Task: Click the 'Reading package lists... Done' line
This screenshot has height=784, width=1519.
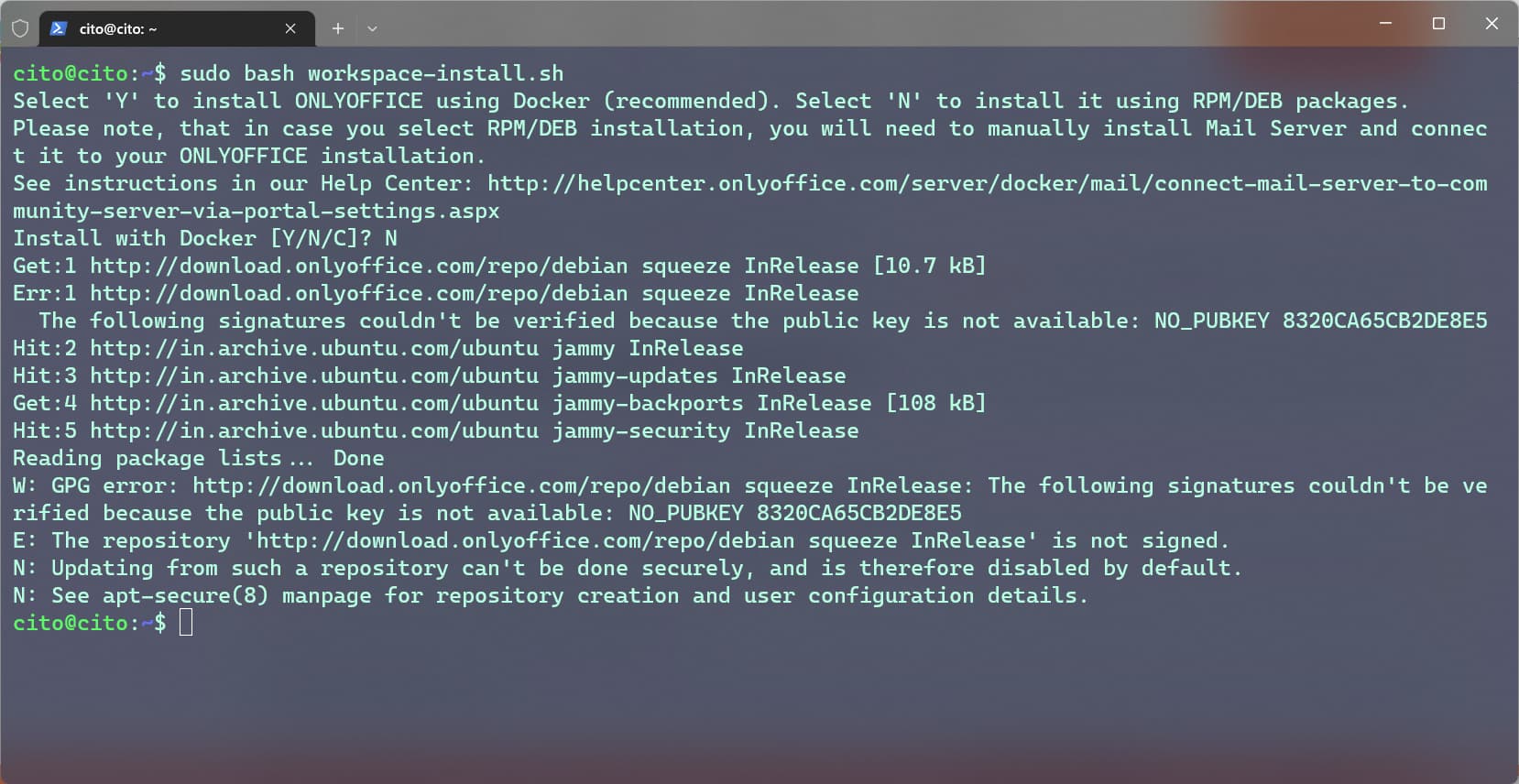Action: point(199,458)
